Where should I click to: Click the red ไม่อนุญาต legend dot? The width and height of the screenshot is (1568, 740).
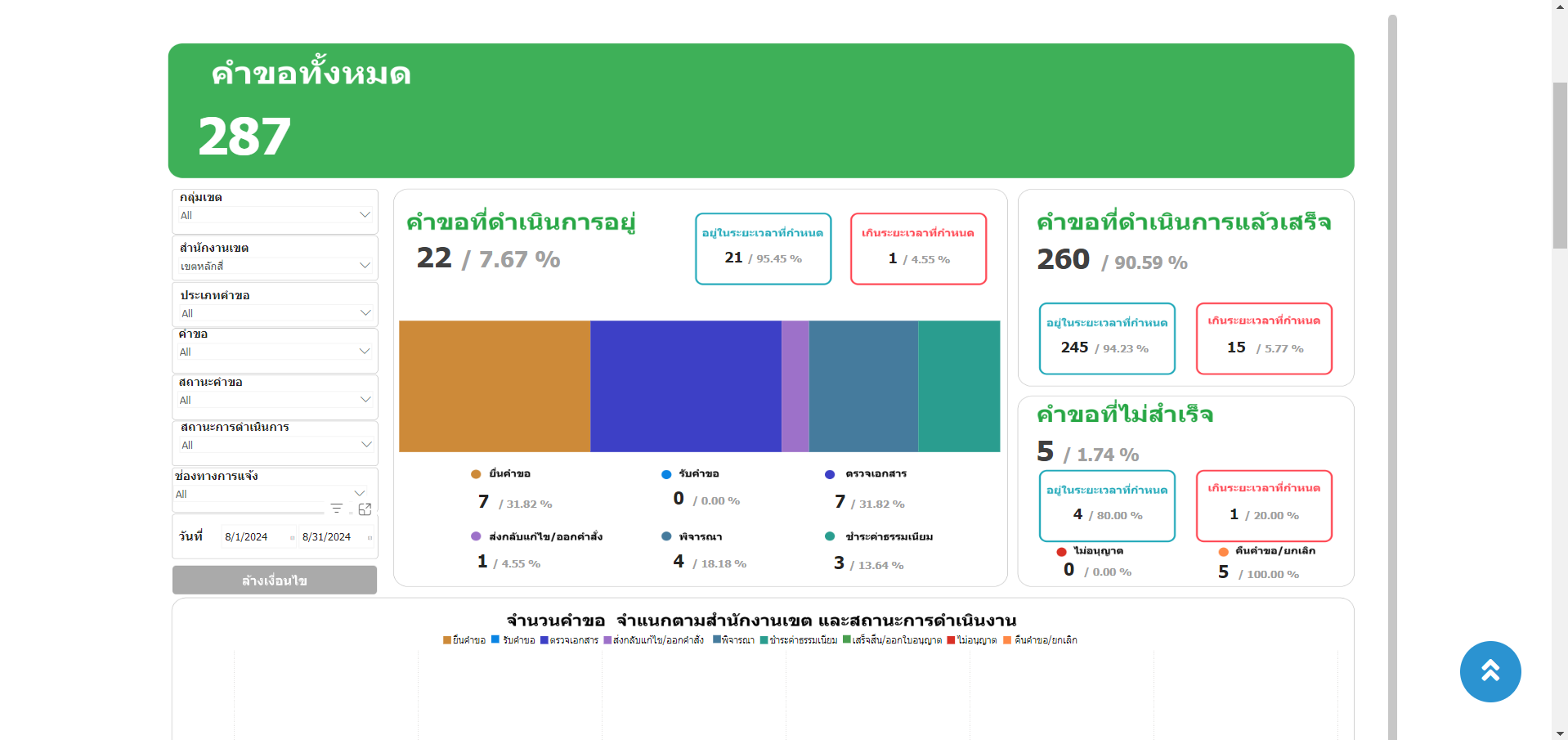click(1061, 552)
